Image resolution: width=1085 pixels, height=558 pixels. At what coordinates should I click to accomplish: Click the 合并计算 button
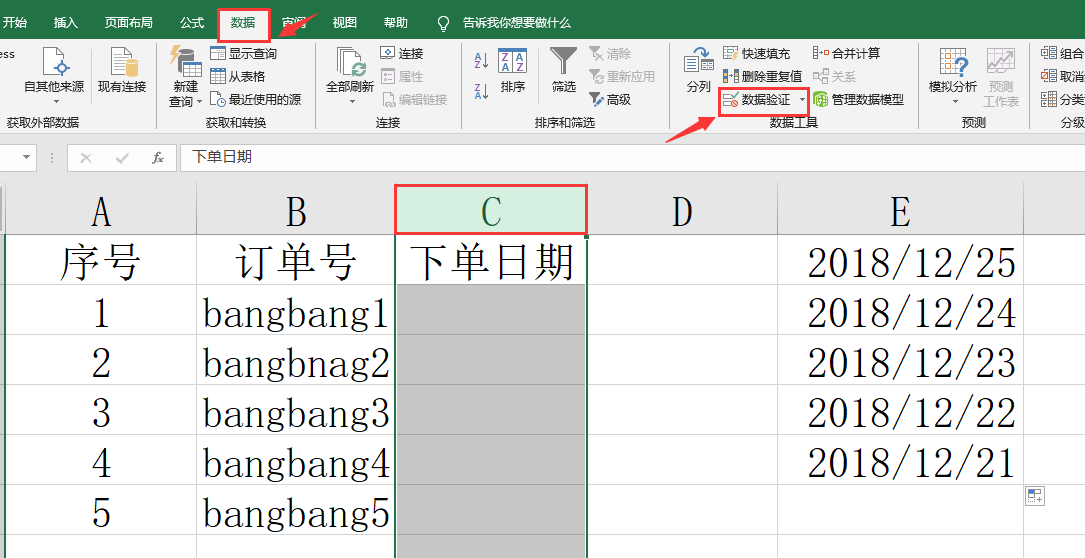pyautogui.click(x=846, y=53)
